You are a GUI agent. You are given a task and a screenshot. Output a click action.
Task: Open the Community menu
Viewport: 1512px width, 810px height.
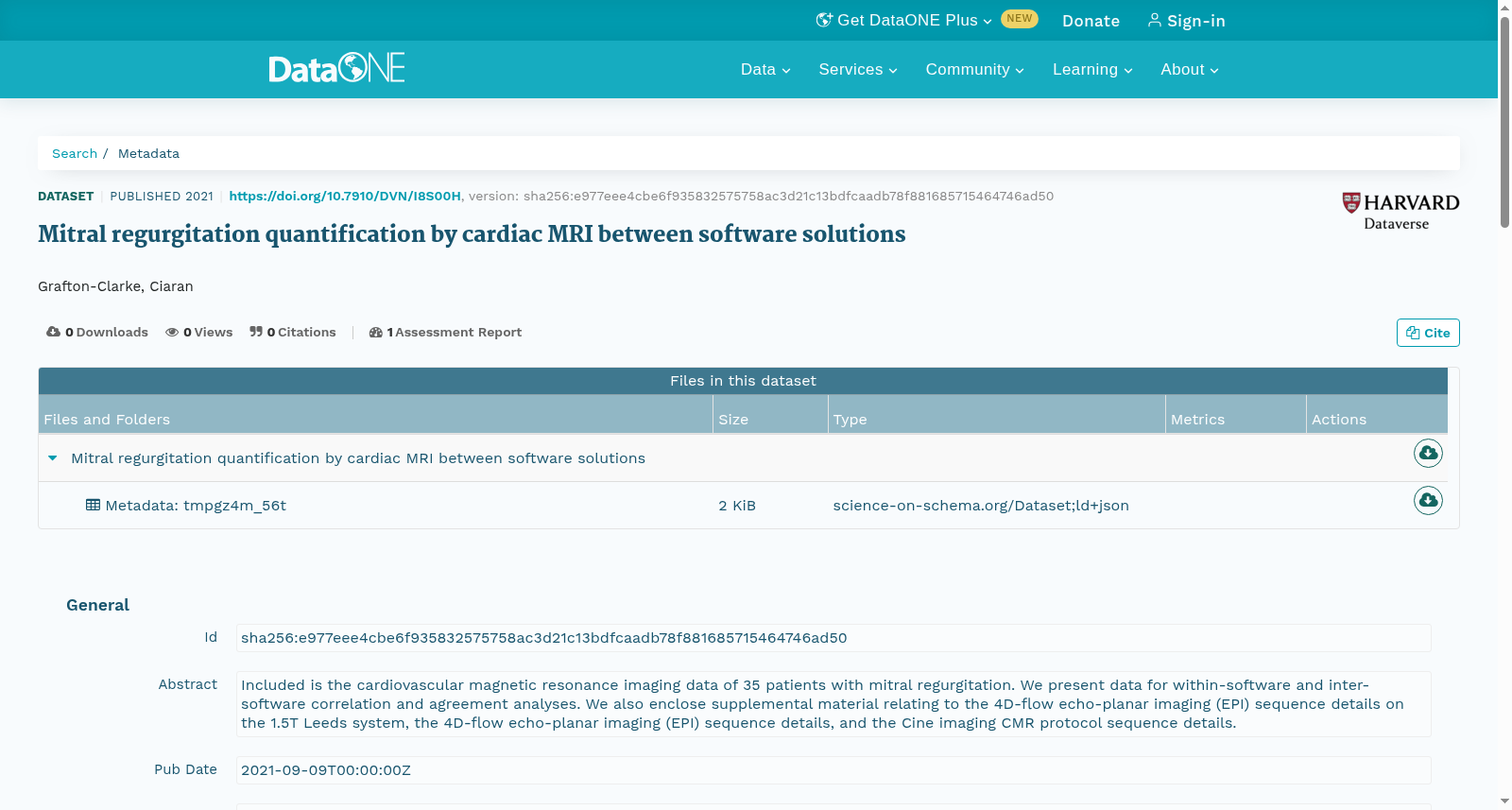click(x=974, y=69)
